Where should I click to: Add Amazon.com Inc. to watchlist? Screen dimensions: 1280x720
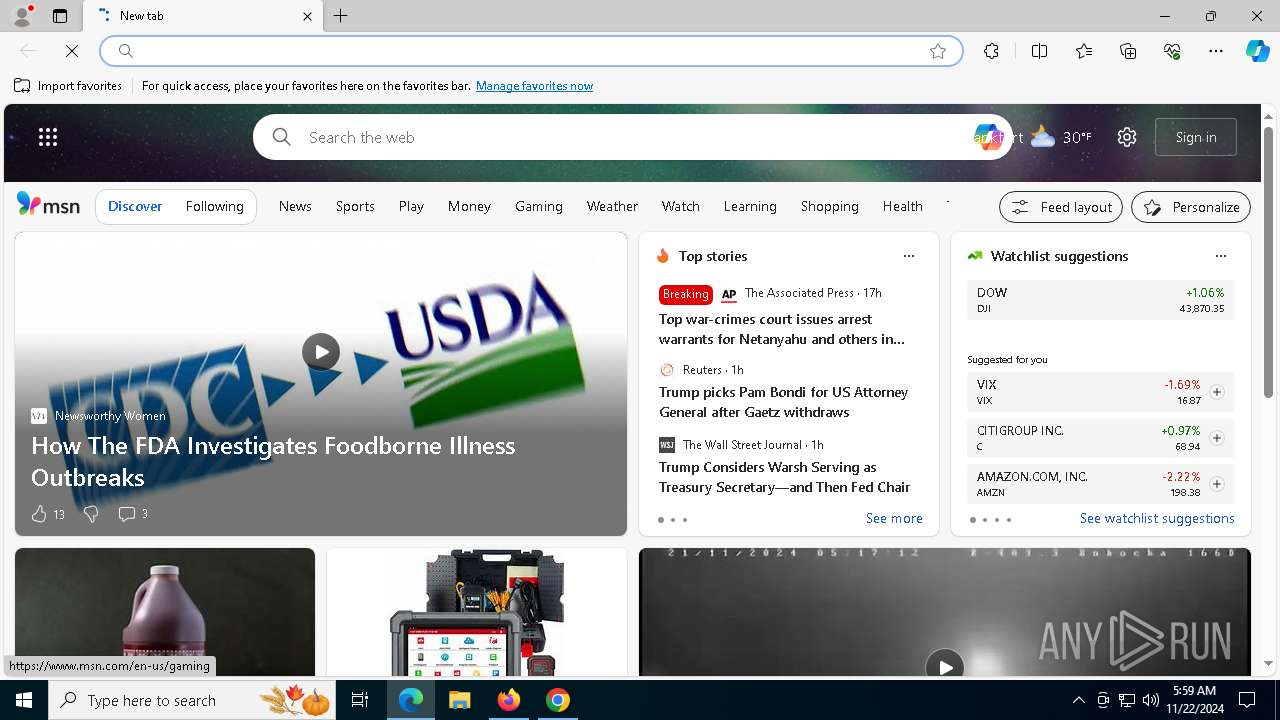1217,484
